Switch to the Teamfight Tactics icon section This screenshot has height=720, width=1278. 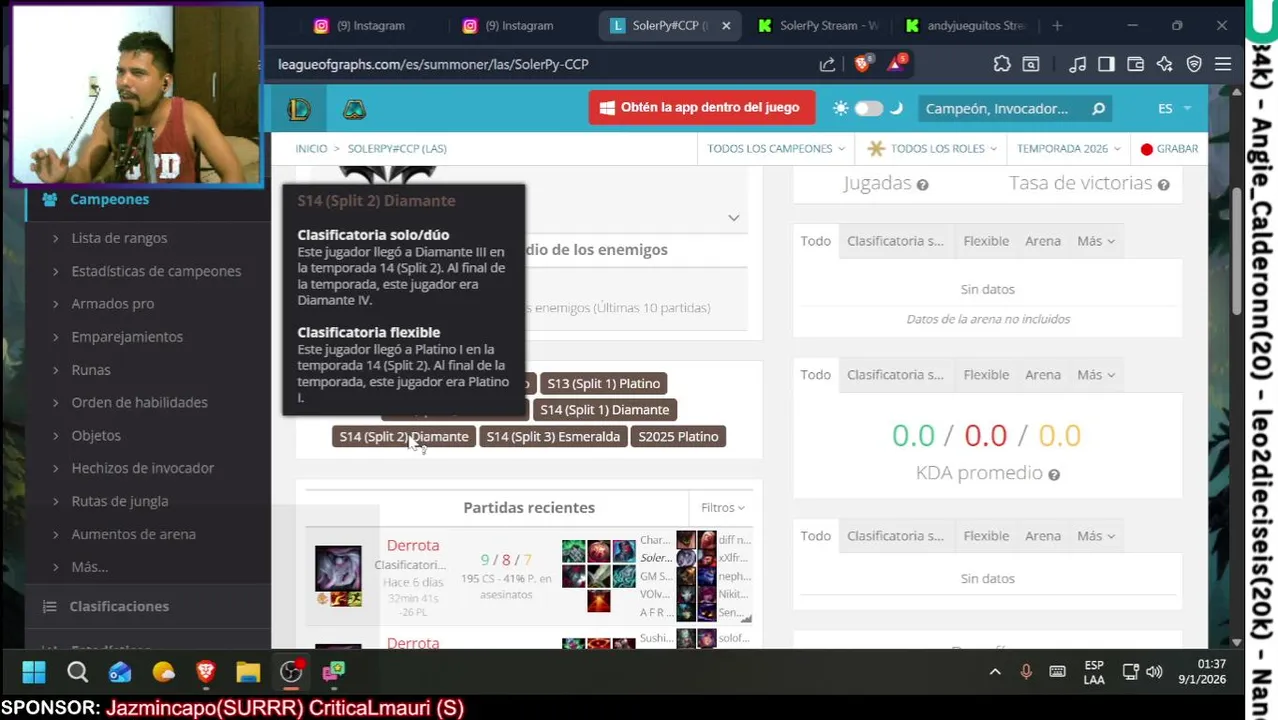point(354,109)
